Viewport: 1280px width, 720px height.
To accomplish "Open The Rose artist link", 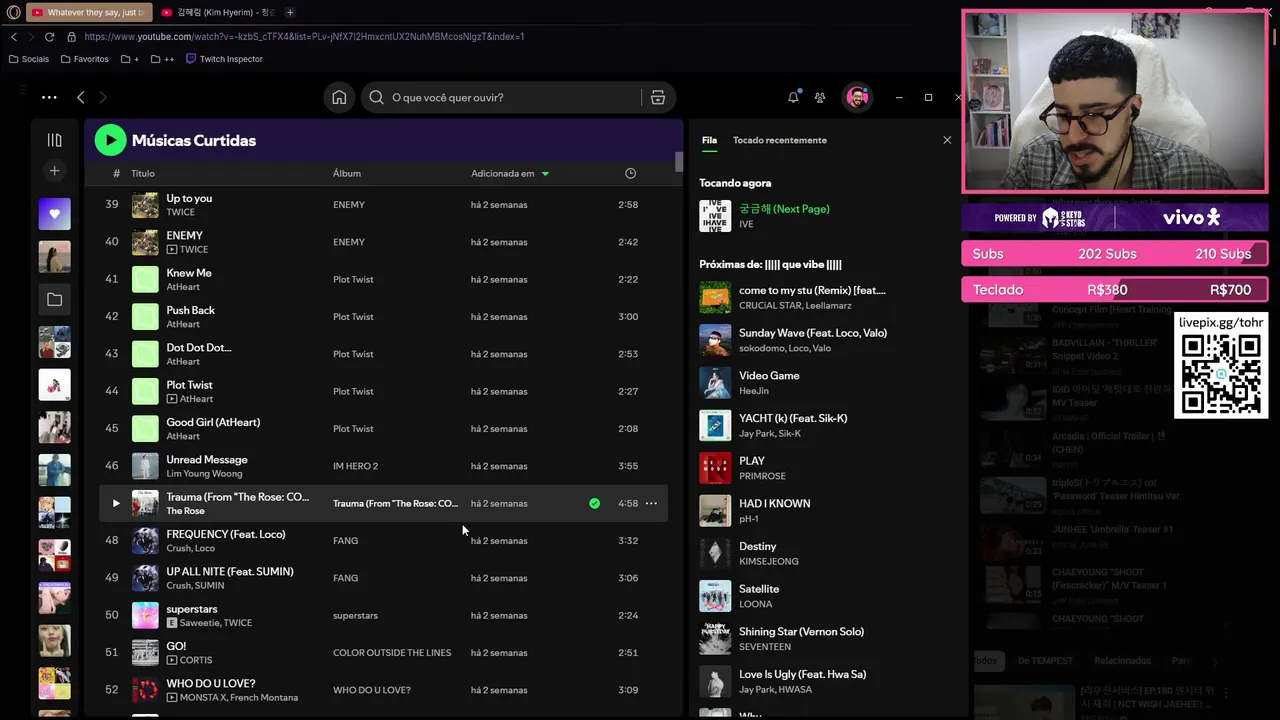I will click(x=185, y=511).
